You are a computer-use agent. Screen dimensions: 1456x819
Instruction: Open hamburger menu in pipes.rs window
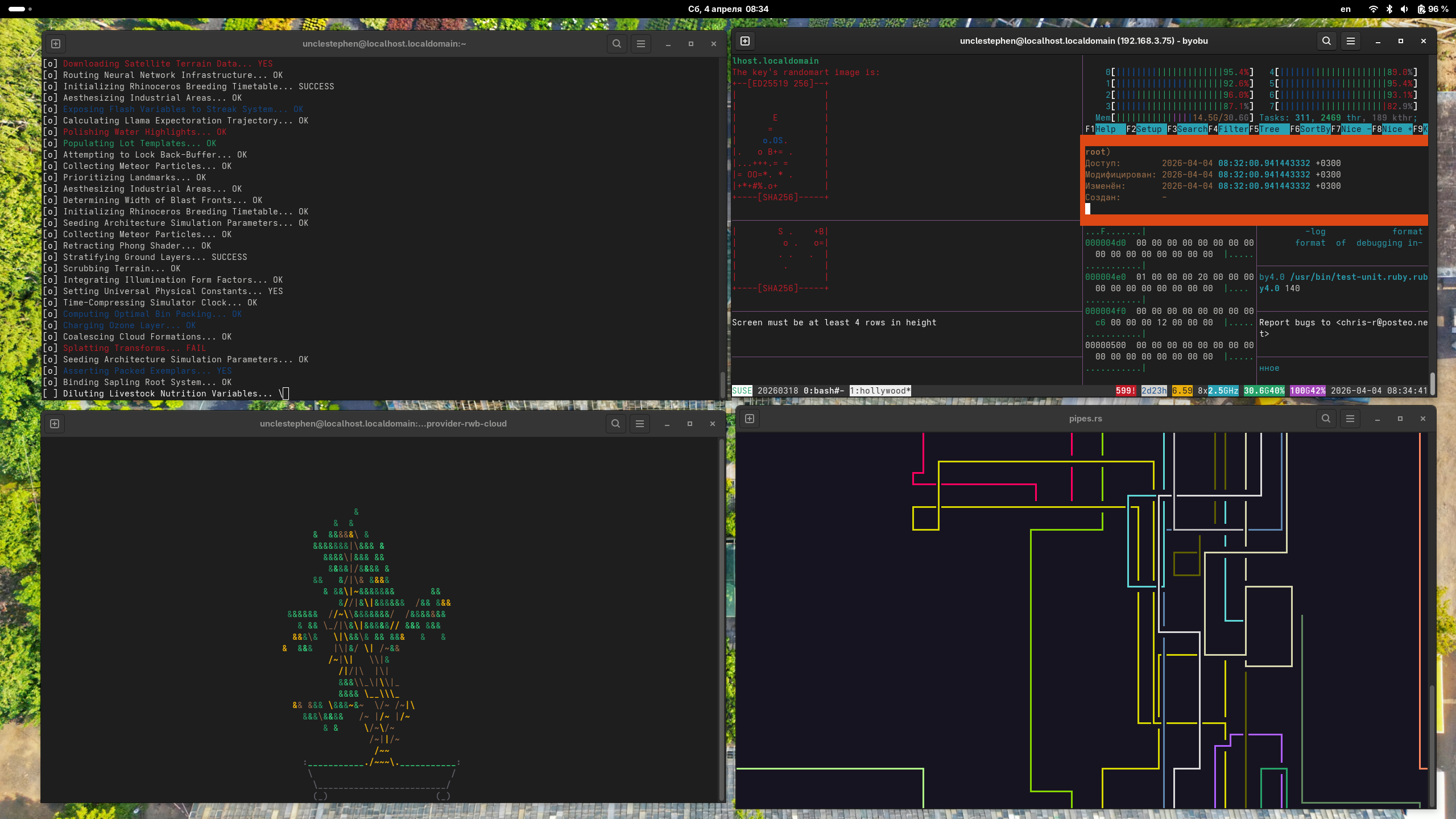[1350, 419]
